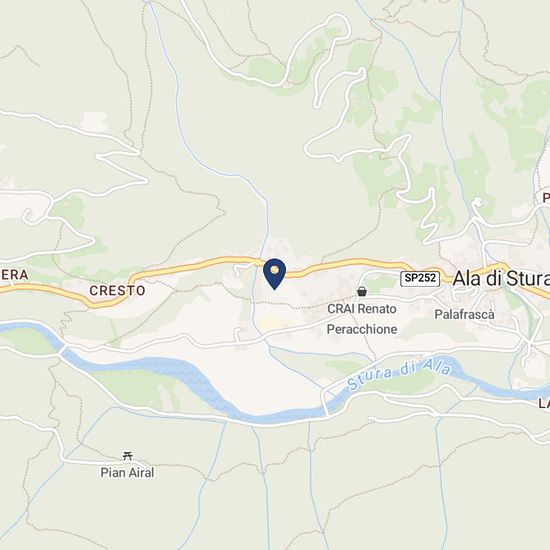550x550 pixels.
Task: Click the CRESTO locality label
Action: pos(117,290)
